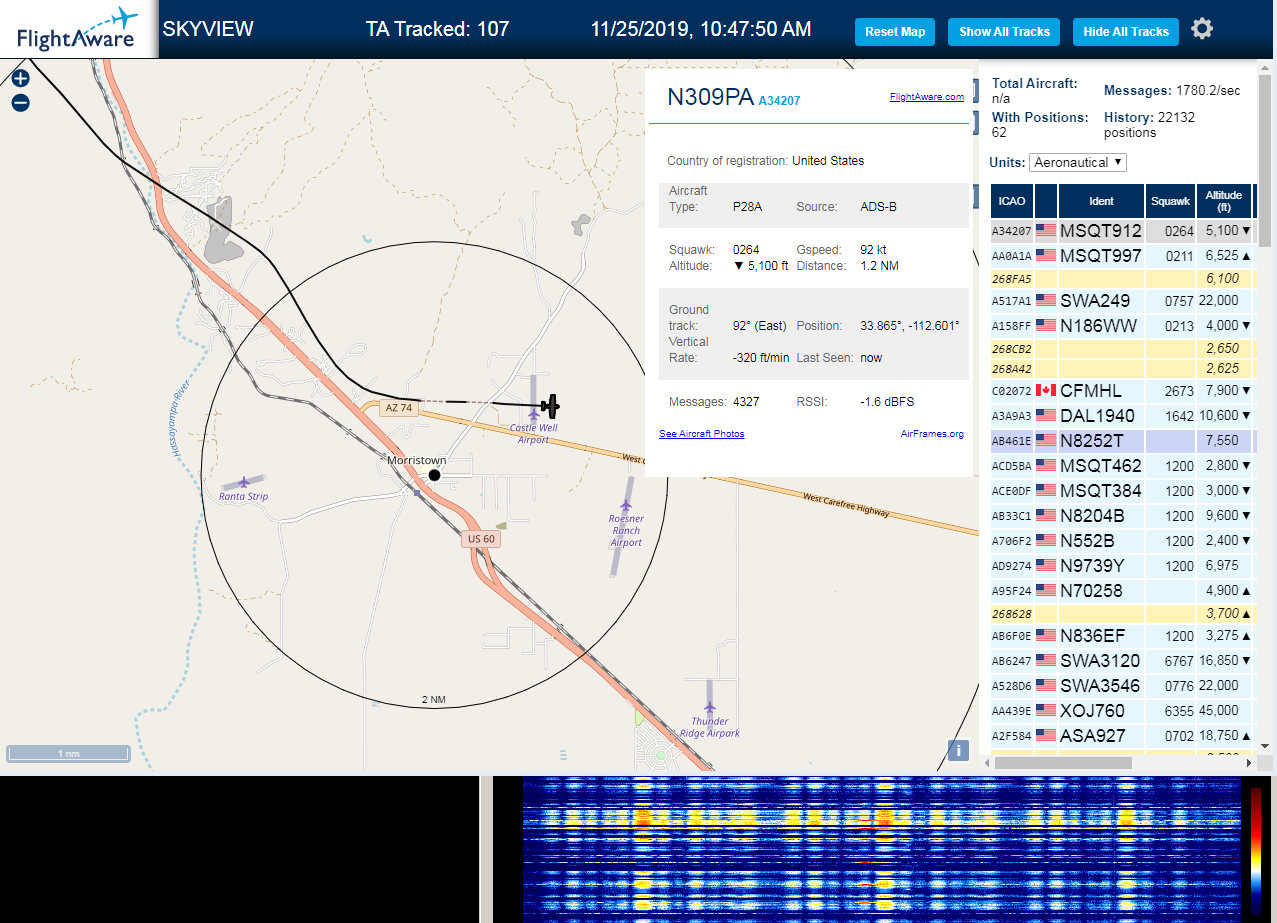Click the Morristown map label
The height and width of the screenshot is (923, 1277).
point(417,461)
